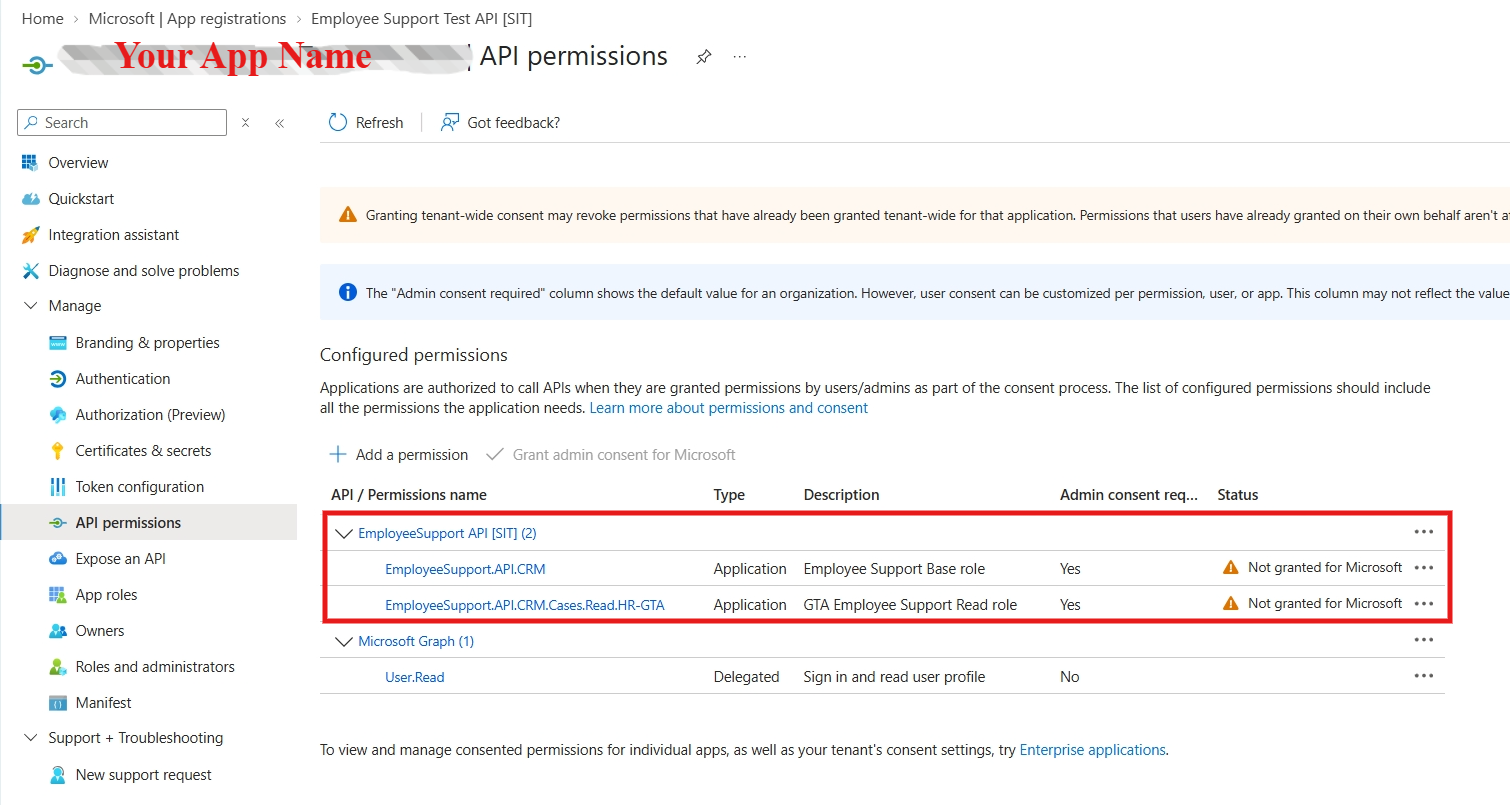Image resolution: width=1510 pixels, height=805 pixels.
Task: Click the Quickstart cloud icon
Action: (x=30, y=199)
